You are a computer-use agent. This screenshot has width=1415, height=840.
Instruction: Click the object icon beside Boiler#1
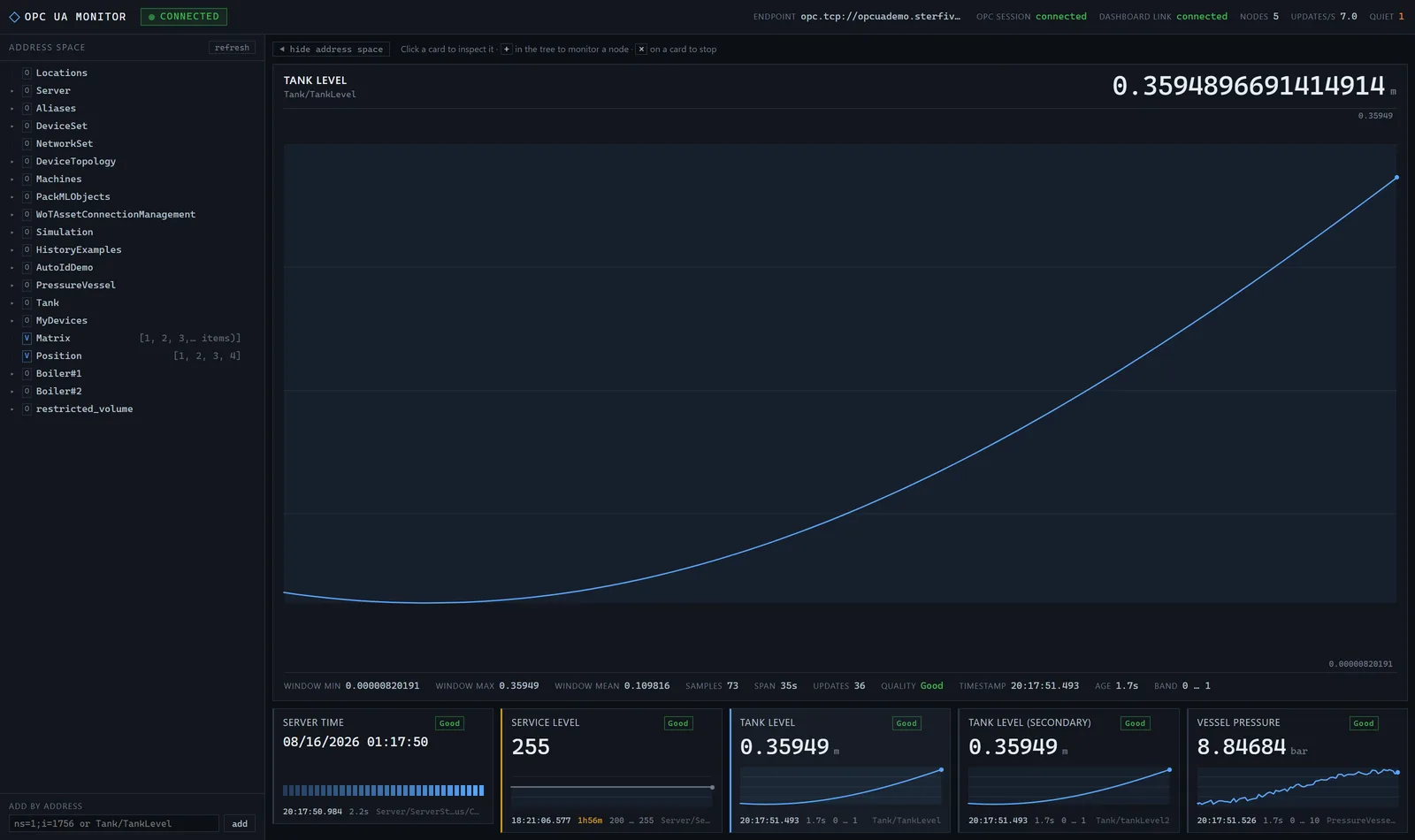click(x=27, y=373)
